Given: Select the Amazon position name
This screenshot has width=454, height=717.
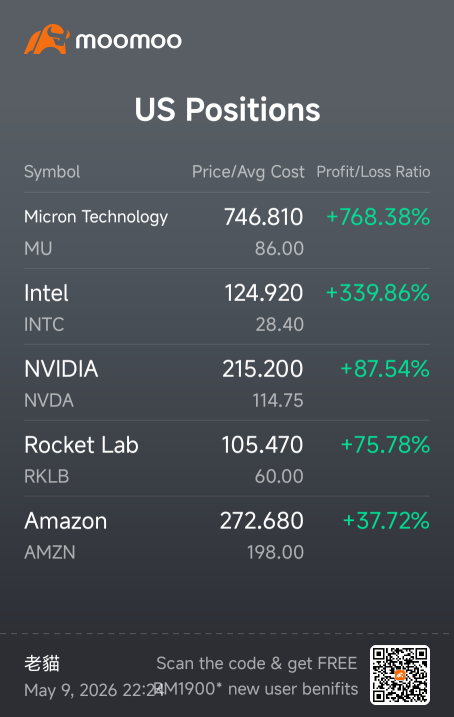Looking at the screenshot, I should click(65, 521).
